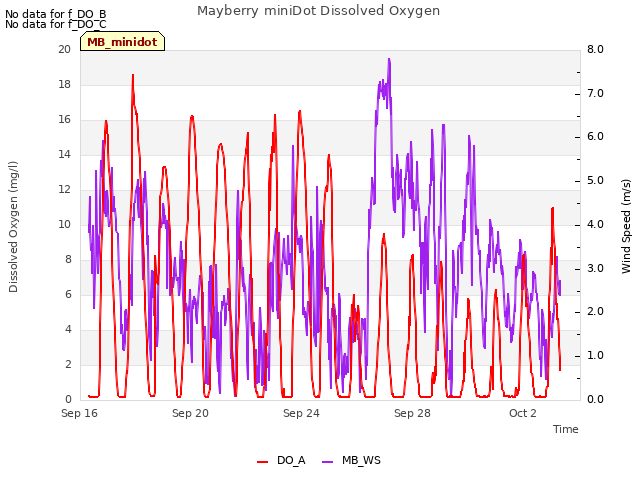Click the Wind Speed (m/s) axis label
640x480 pixels.
[626, 226]
